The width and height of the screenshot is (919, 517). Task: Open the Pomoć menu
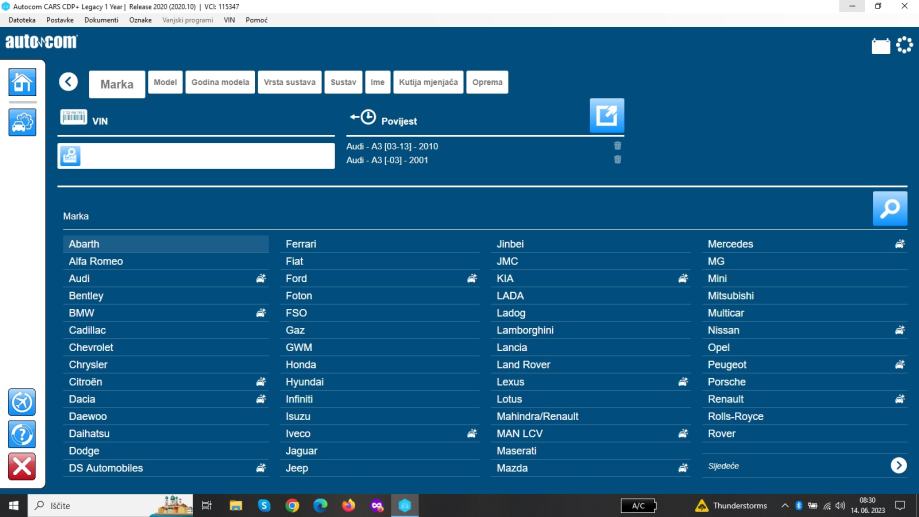(256, 20)
